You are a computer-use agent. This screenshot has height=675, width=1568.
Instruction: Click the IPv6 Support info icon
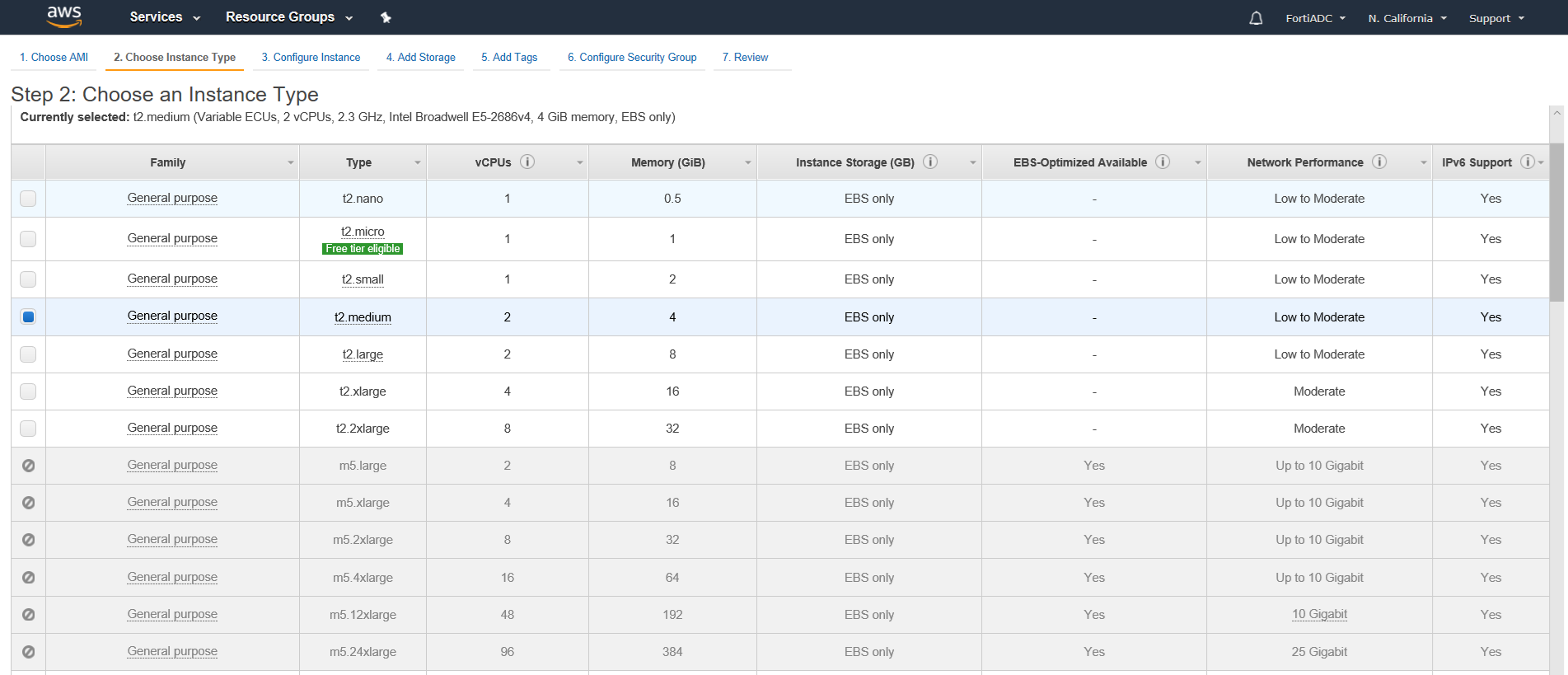click(x=1528, y=162)
